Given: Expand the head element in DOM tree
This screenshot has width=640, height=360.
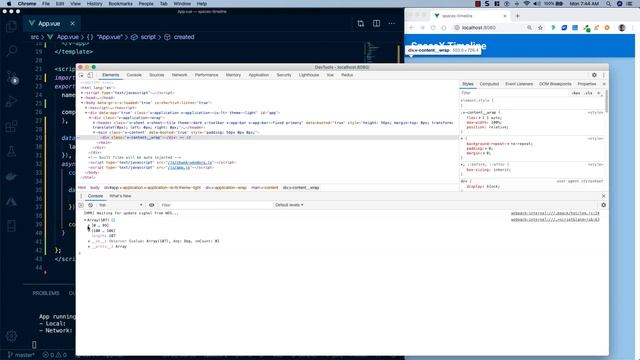Looking at the screenshot, I should point(82,98).
